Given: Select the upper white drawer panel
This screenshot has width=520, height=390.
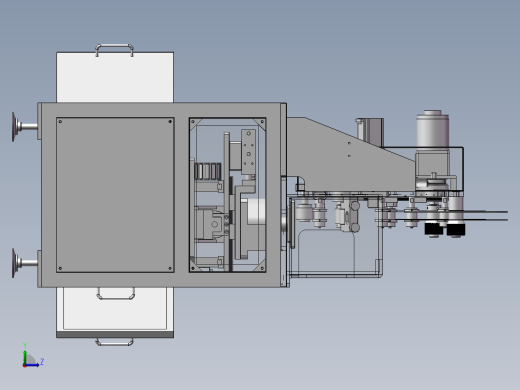Looking at the screenshot, I should tap(115, 77).
